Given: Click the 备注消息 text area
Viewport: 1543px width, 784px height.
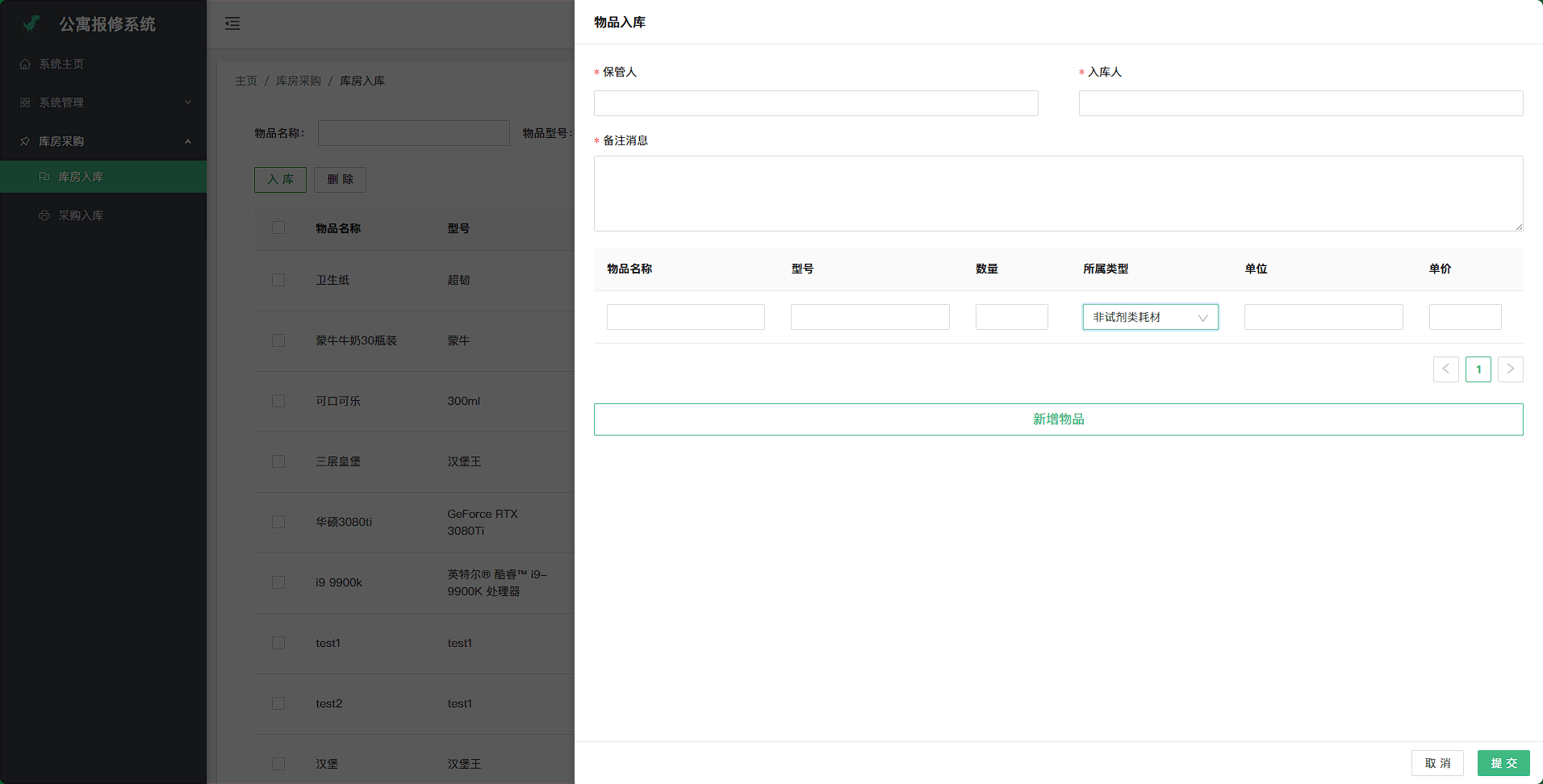Looking at the screenshot, I should 1058,194.
